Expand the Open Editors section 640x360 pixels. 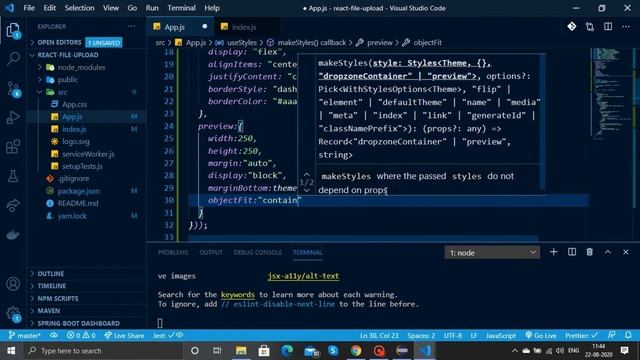(x=59, y=42)
